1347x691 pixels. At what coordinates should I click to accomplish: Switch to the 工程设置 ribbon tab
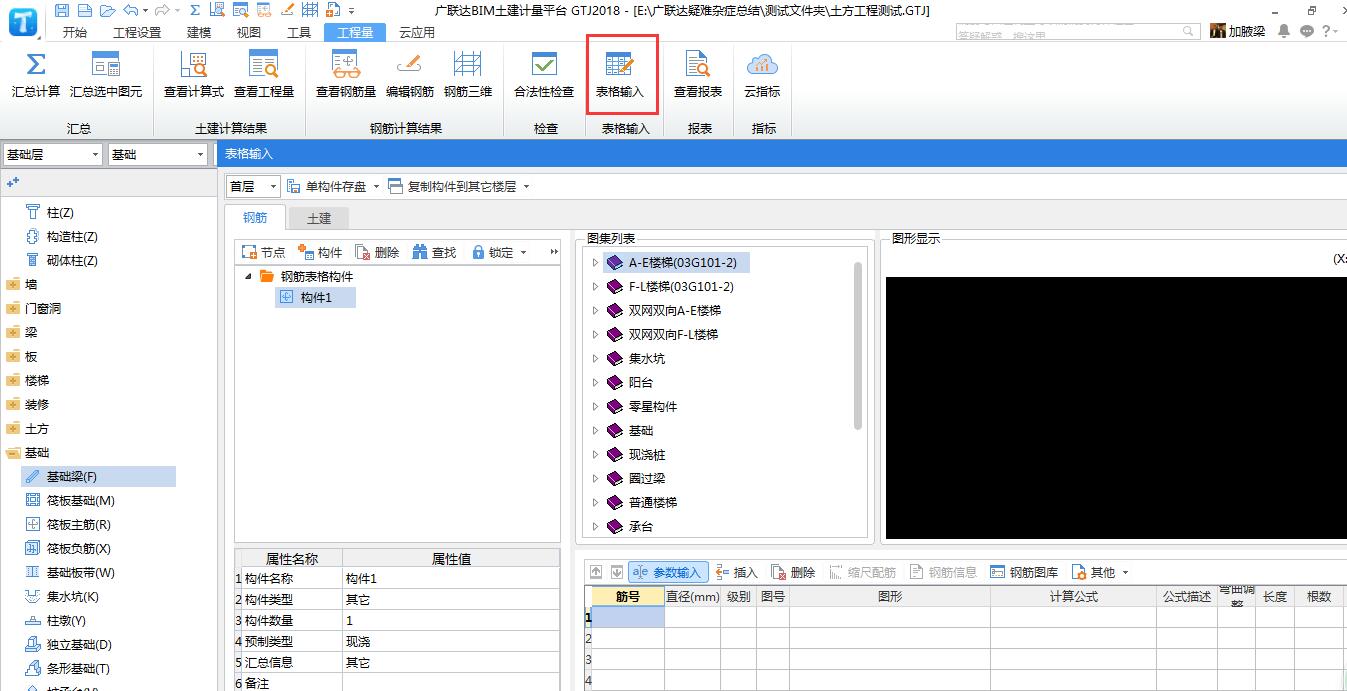[x=137, y=32]
